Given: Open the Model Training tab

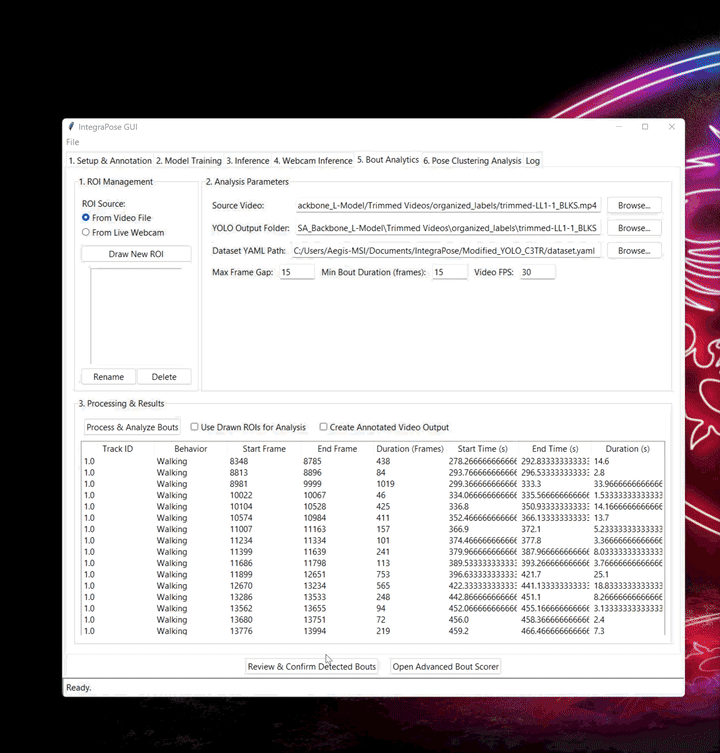Looking at the screenshot, I should 189,160.
